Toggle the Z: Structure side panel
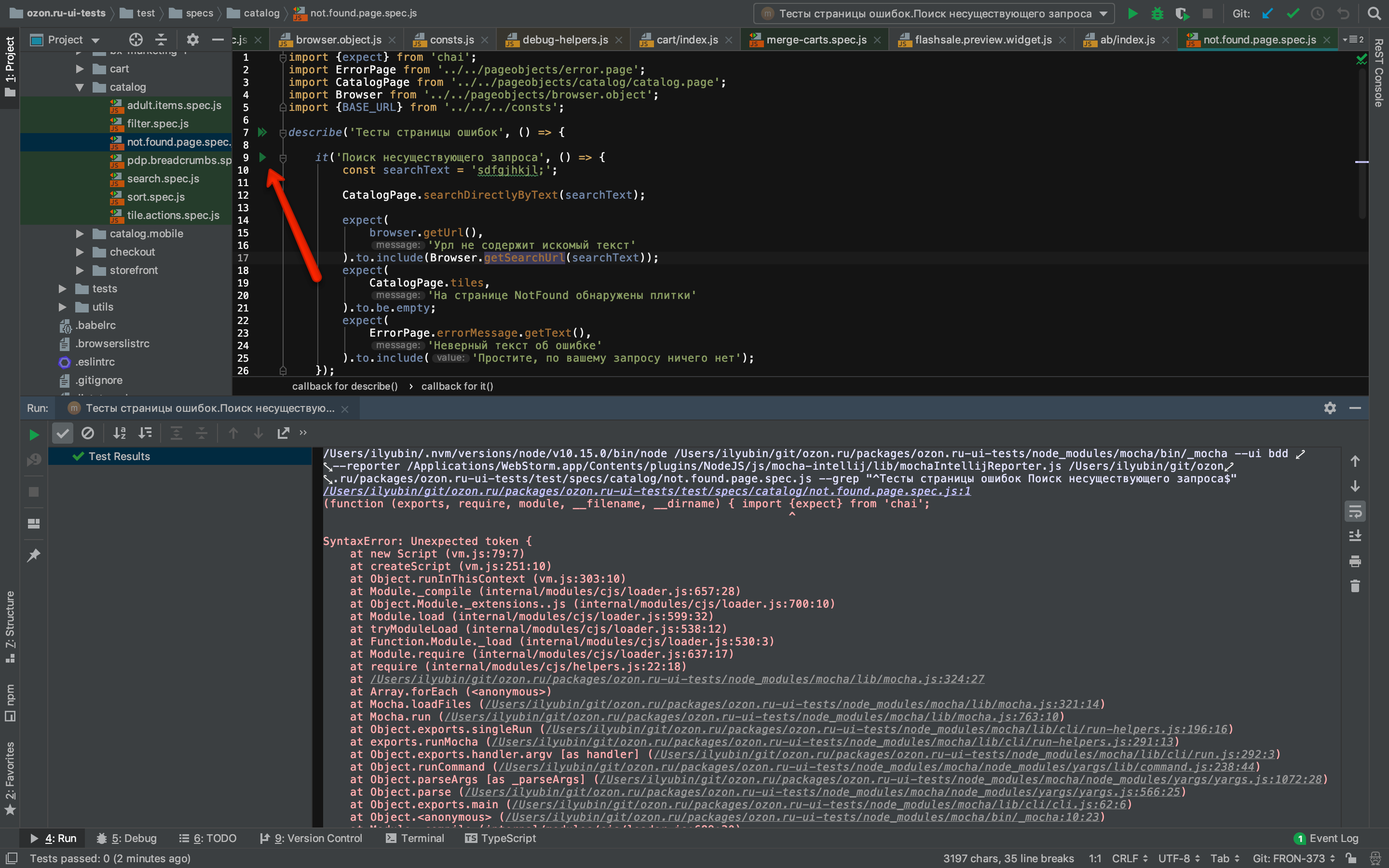This screenshot has width=1389, height=868. [10, 626]
